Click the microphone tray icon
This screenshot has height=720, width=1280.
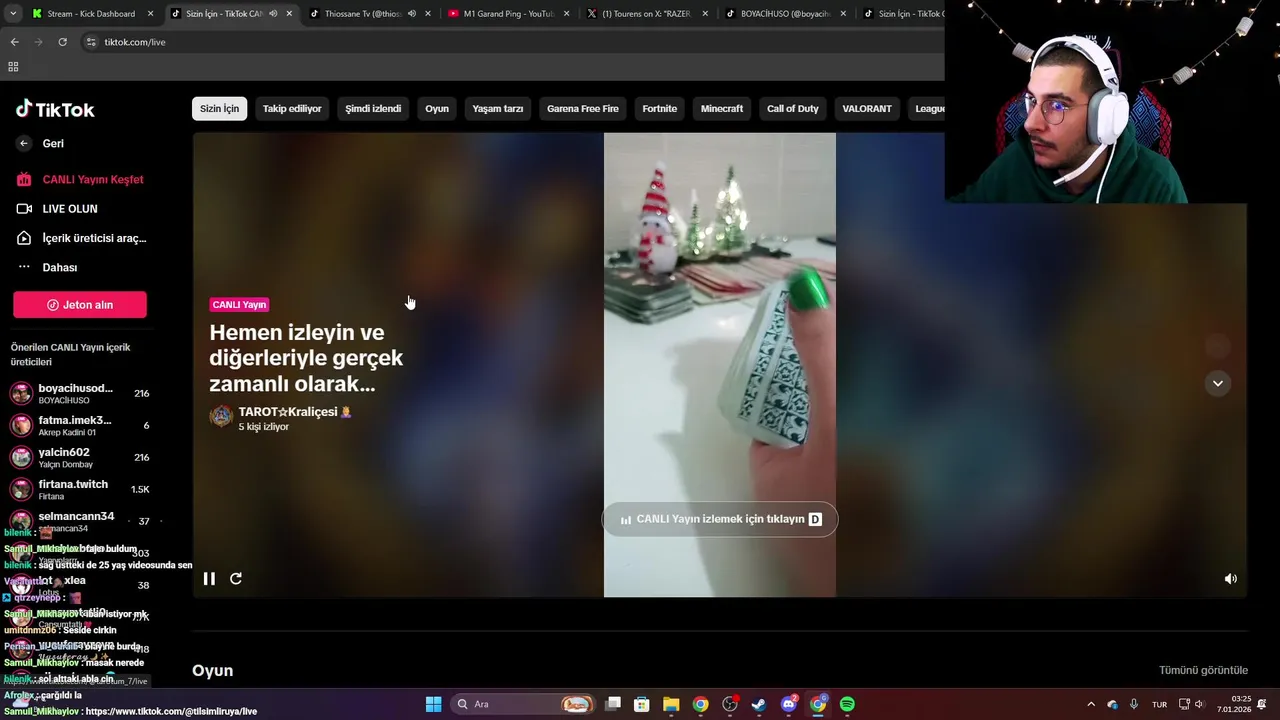[x=1133, y=704]
